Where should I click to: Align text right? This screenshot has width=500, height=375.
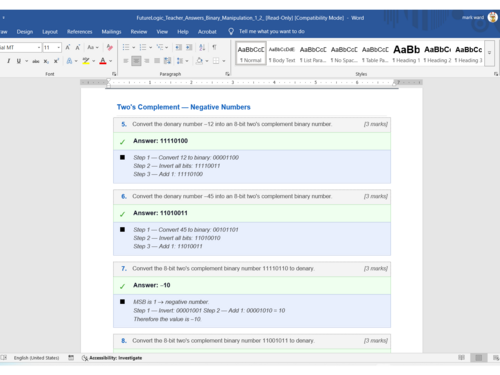[x=147, y=61]
